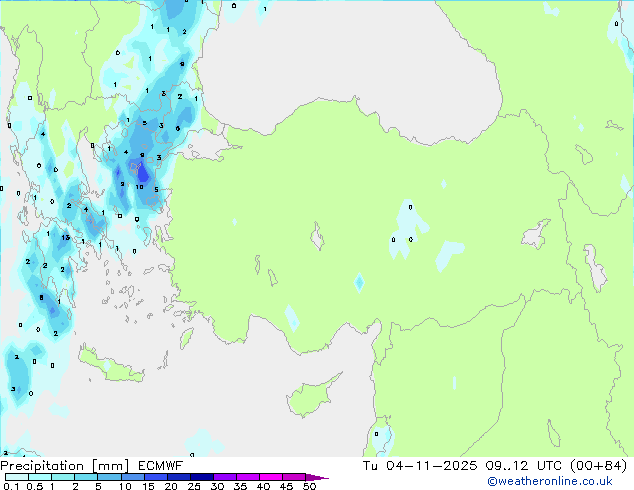The width and height of the screenshot is (634, 490).
Task: Click the "ECMWF" model label
Action: click(x=161, y=466)
